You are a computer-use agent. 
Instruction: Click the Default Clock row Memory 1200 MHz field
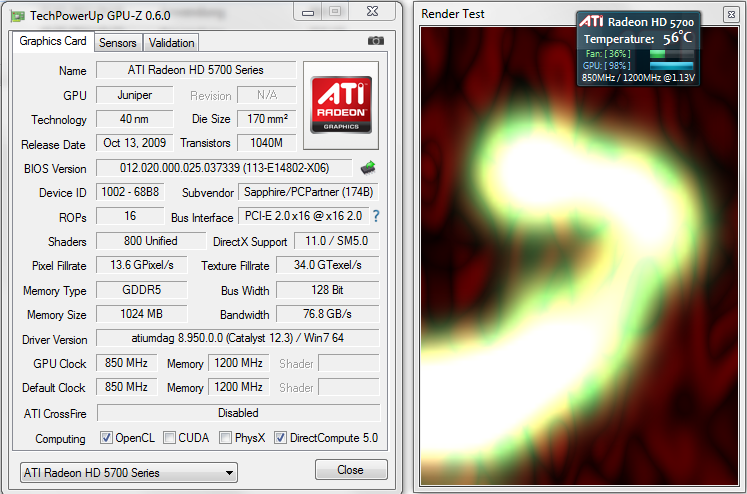click(x=239, y=387)
